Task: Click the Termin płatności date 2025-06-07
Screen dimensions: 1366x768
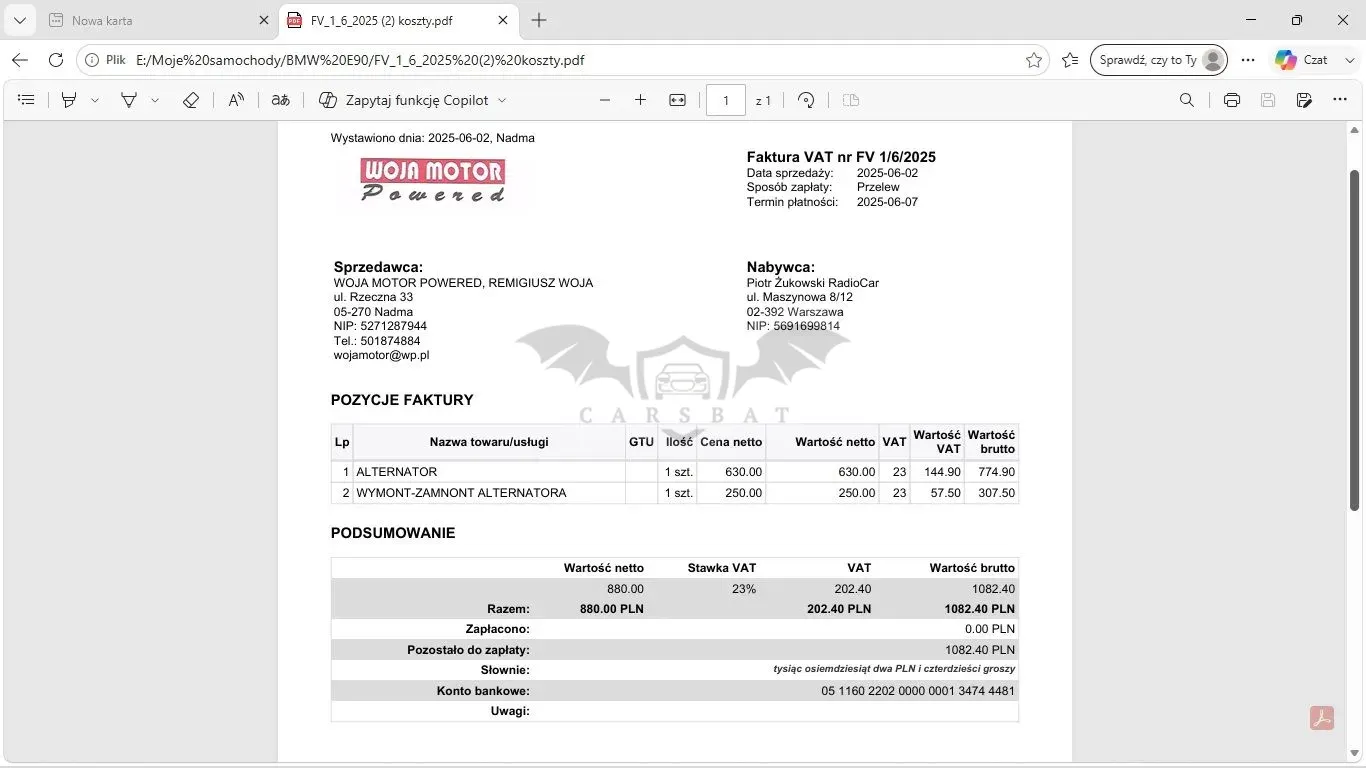Action: (887, 202)
